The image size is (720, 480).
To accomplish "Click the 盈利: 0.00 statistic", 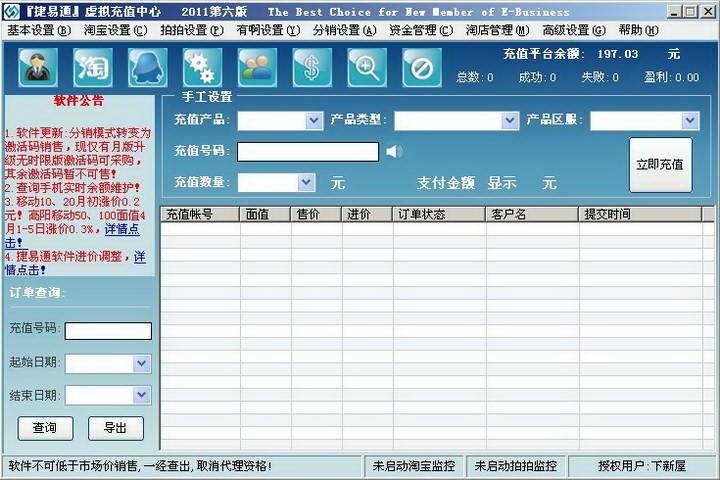I will (x=671, y=77).
